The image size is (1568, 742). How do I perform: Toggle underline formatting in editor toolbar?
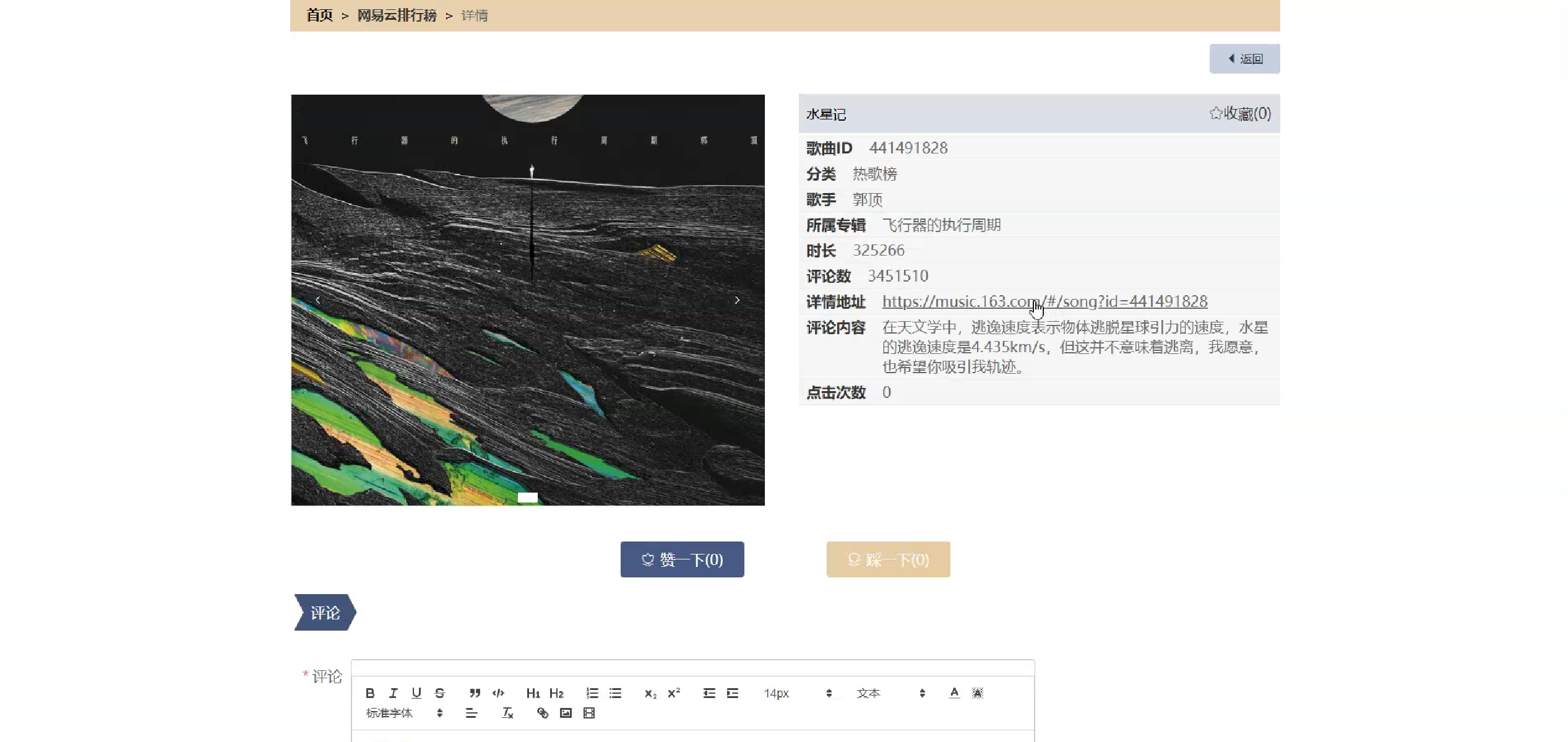click(416, 693)
